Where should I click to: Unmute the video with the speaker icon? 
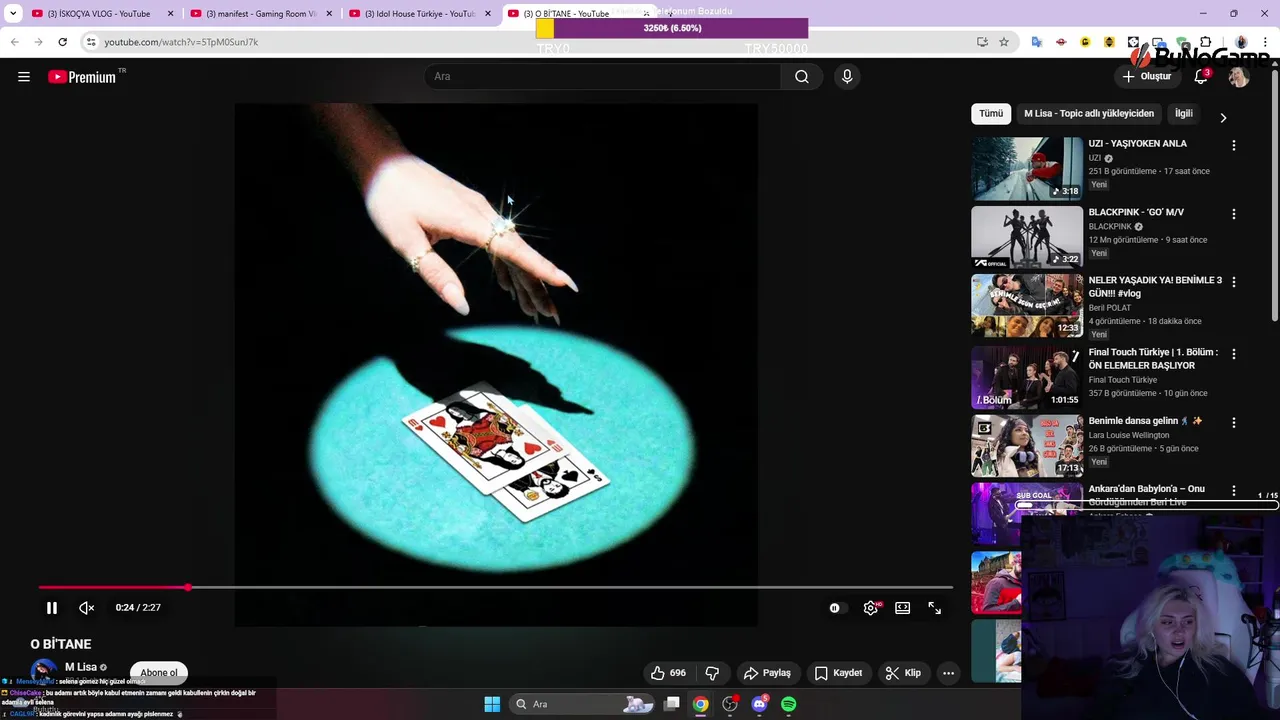(x=87, y=607)
